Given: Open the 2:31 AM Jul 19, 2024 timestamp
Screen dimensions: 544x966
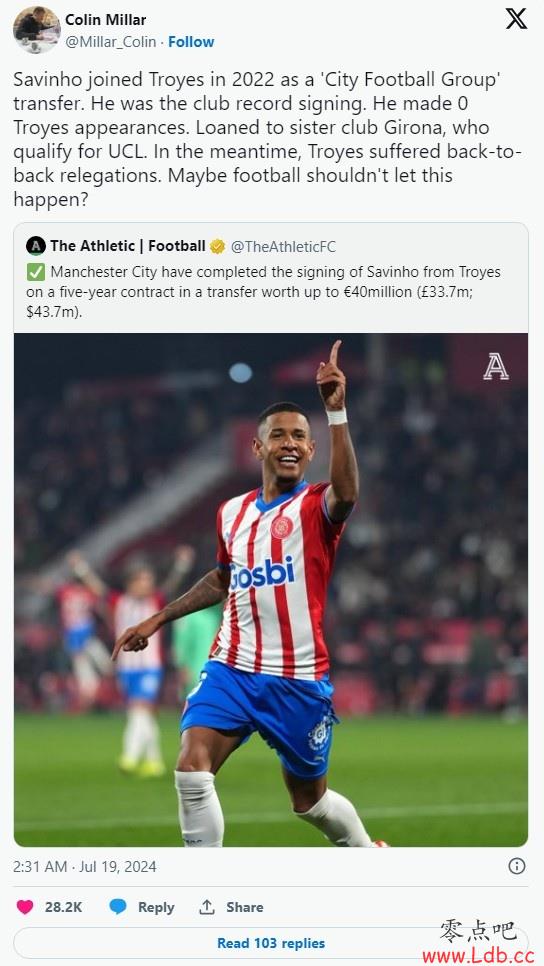Looking at the screenshot, I should [x=85, y=866].
